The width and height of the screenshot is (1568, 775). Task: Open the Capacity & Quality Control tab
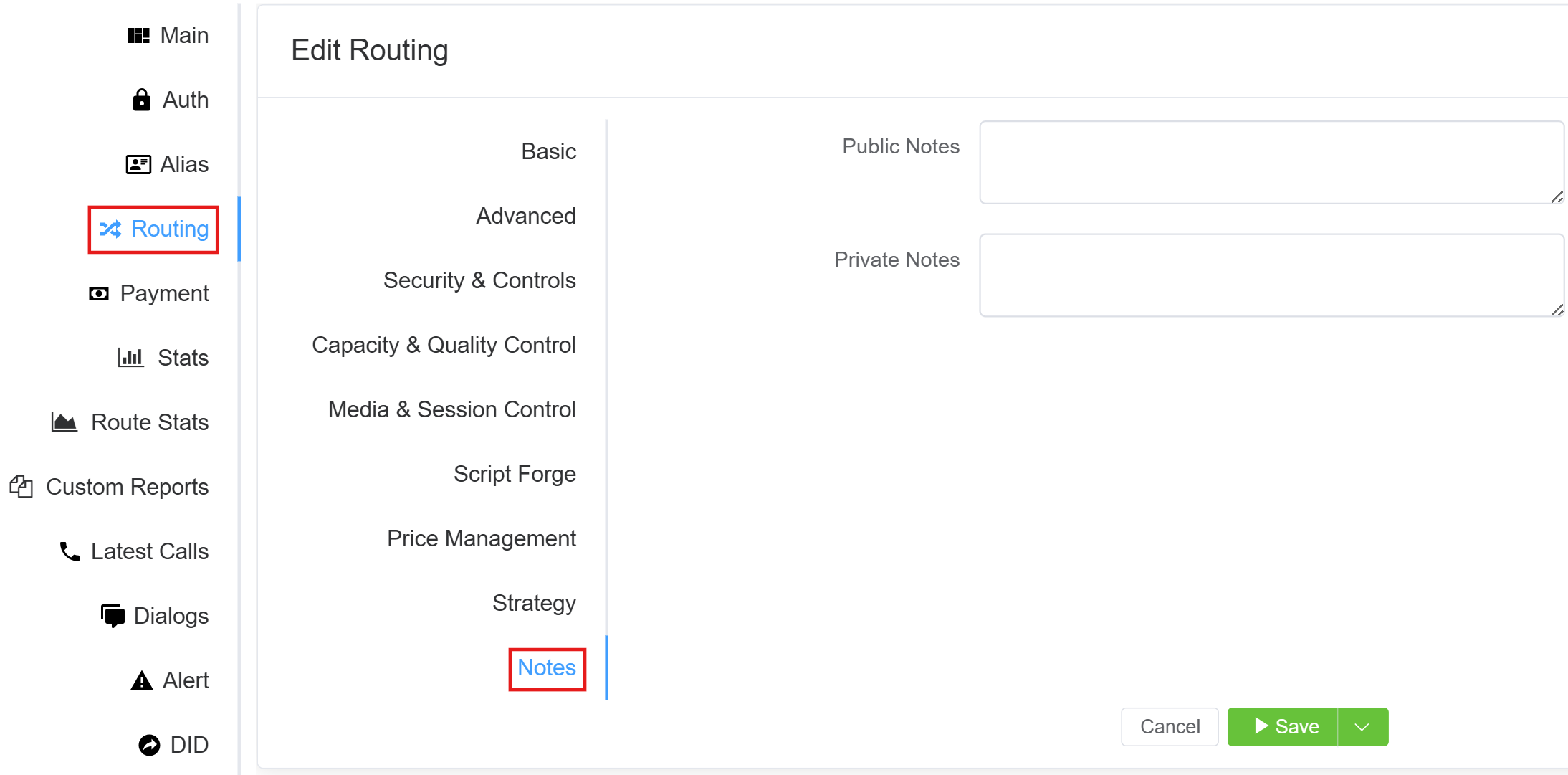444,345
